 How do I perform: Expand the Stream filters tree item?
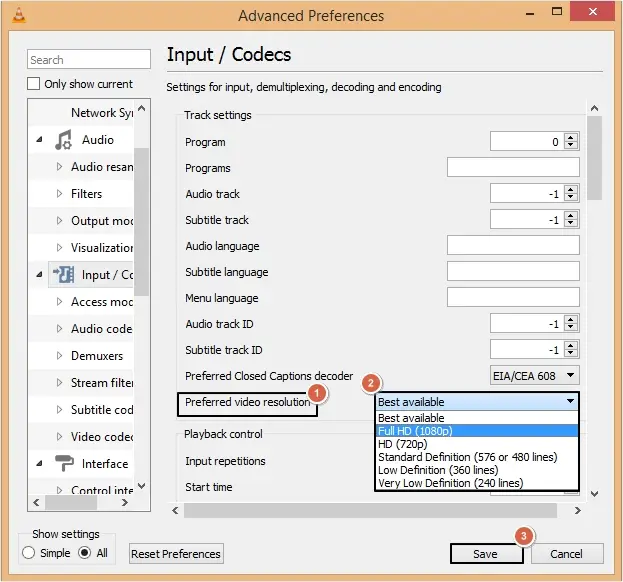coord(59,383)
